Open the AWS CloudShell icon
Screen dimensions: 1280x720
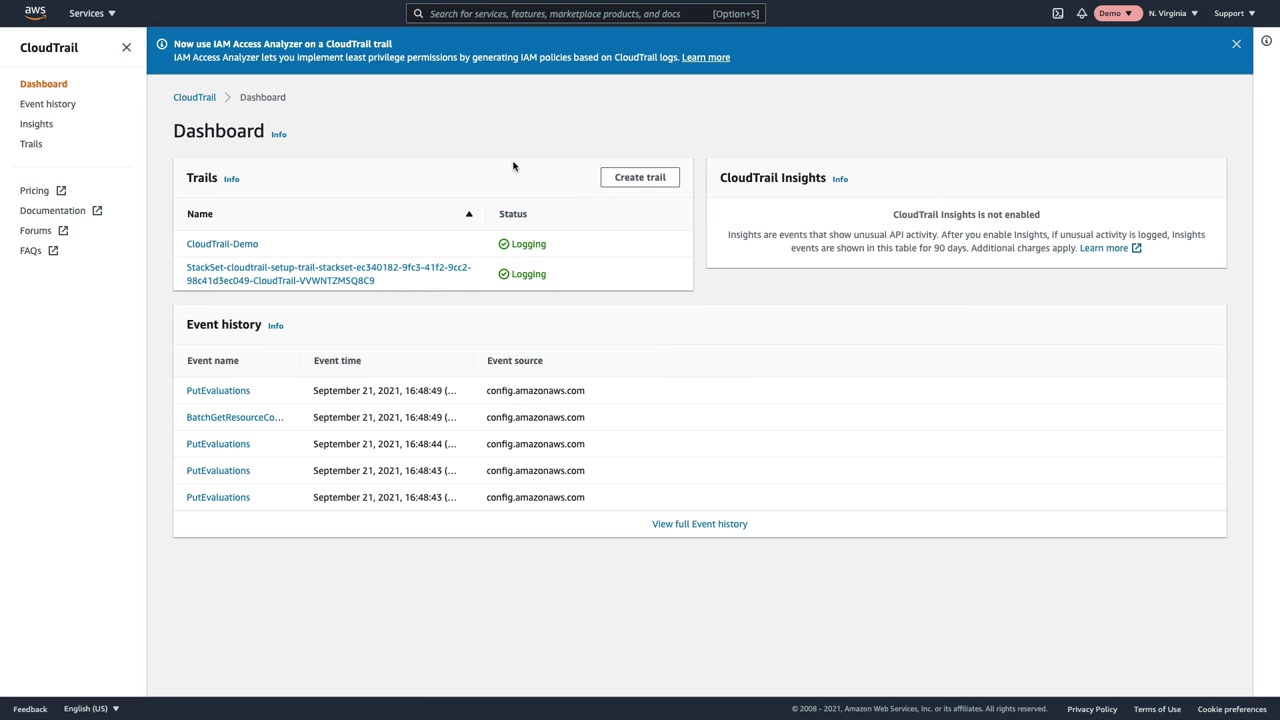coord(1058,14)
